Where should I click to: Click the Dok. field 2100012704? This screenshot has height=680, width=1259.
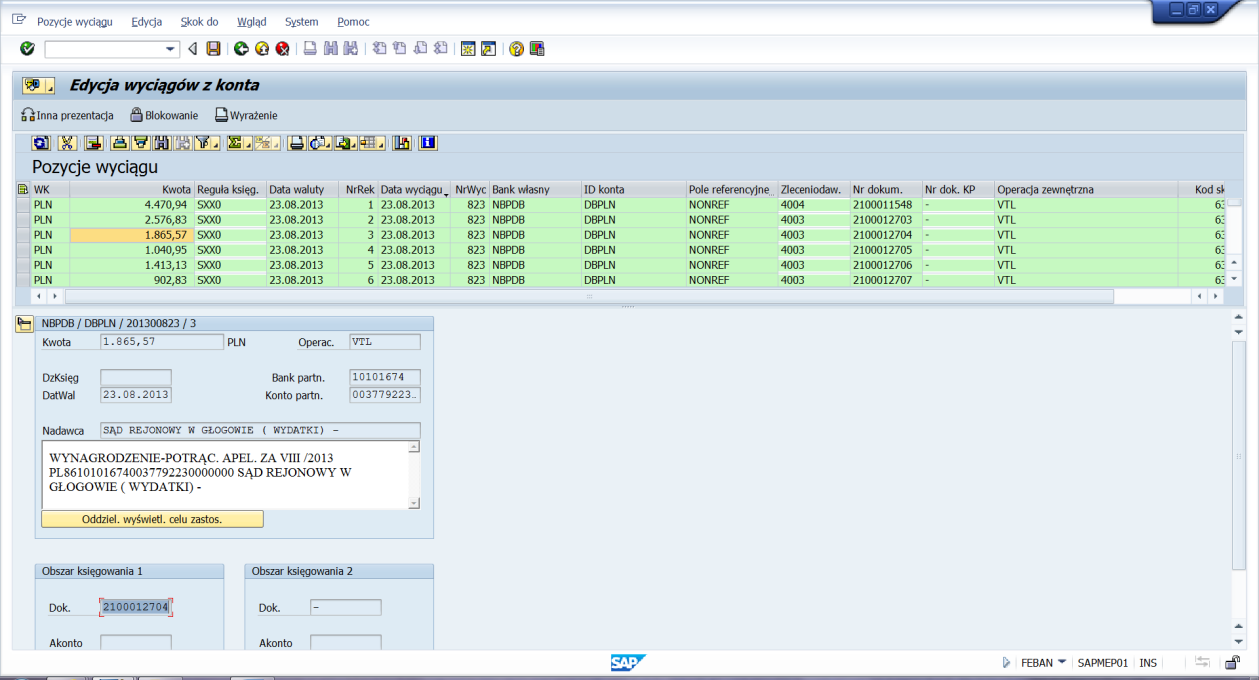coord(137,607)
